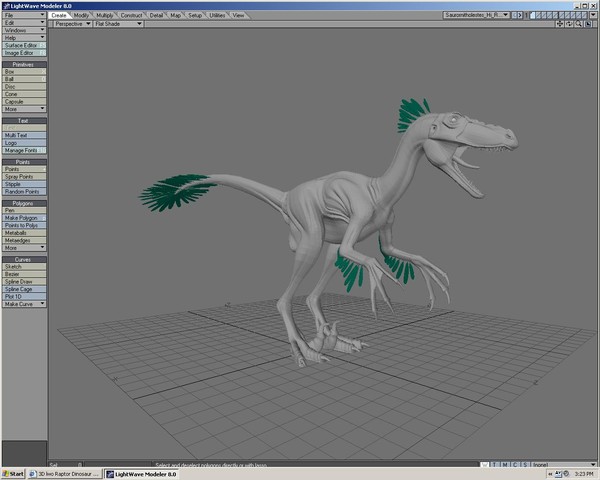600x480 pixels.
Task: Select the Sketch curve tool
Action: (x=24, y=266)
